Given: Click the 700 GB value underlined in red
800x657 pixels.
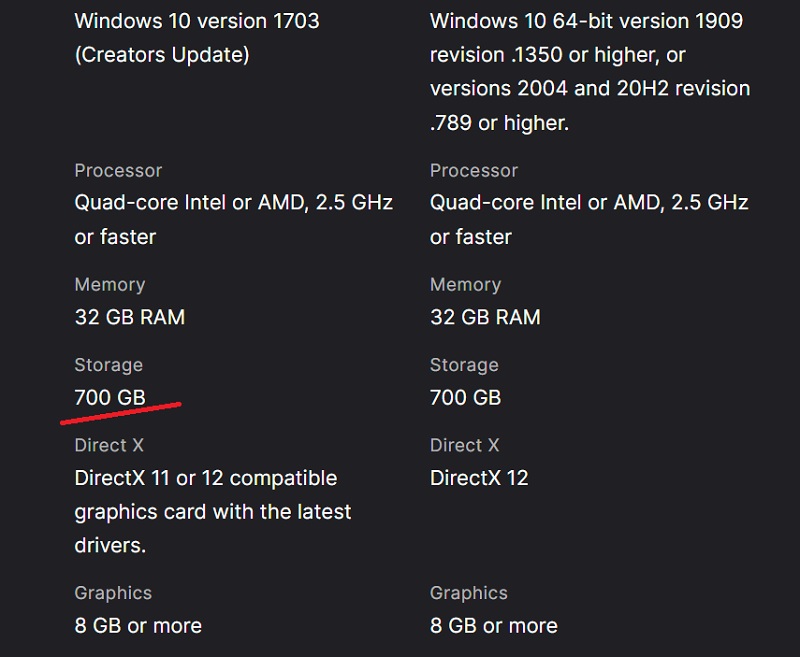Looking at the screenshot, I should pos(110,397).
